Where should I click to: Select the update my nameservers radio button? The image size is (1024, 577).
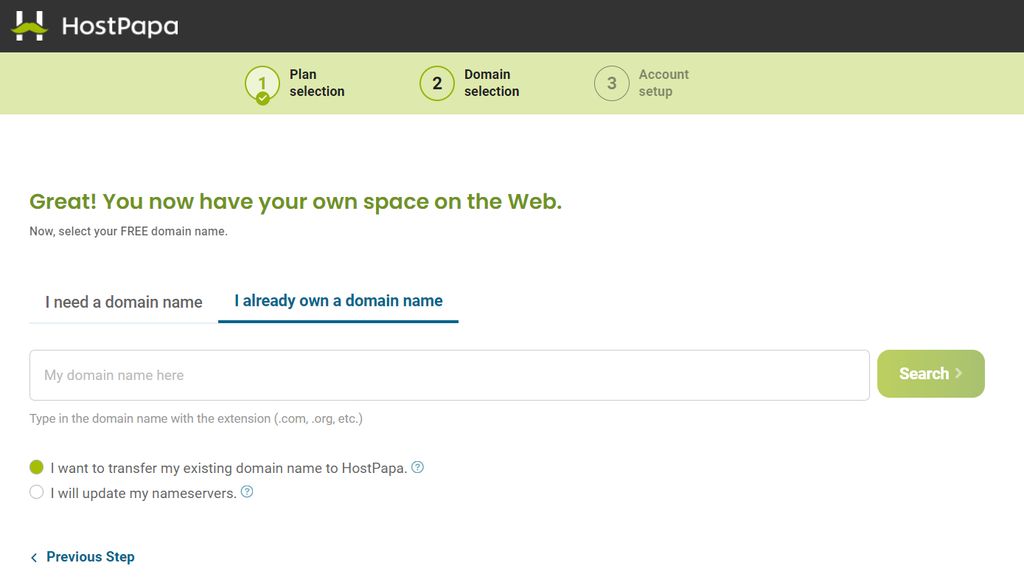[37, 492]
